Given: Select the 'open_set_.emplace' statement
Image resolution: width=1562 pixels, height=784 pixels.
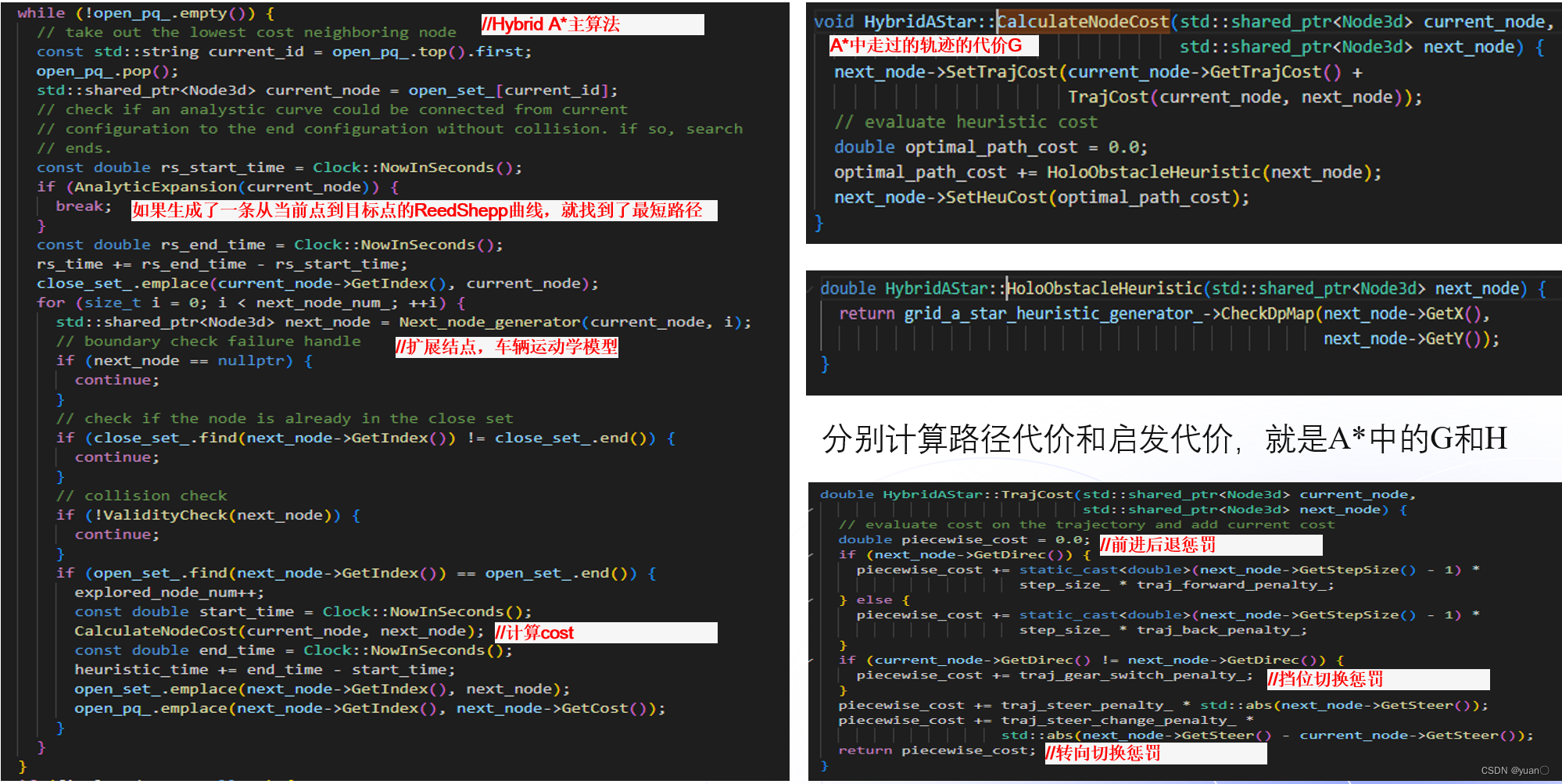Looking at the screenshot, I should pos(322,689).
